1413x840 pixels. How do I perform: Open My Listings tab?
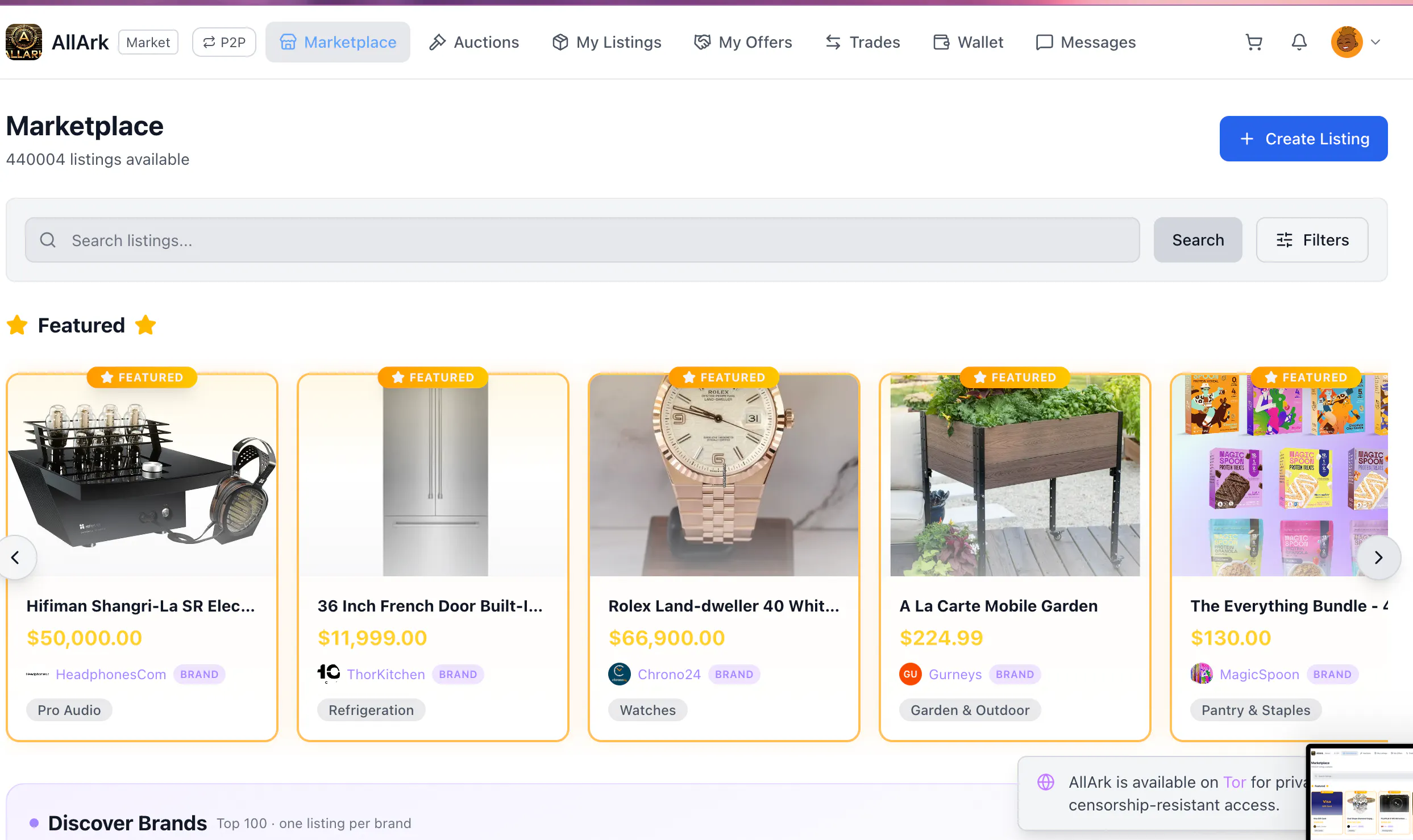pyautogui.click(x=606, y=42)
